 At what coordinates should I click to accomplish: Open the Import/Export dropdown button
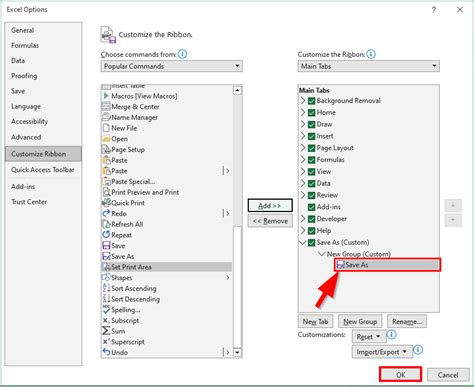382,352
